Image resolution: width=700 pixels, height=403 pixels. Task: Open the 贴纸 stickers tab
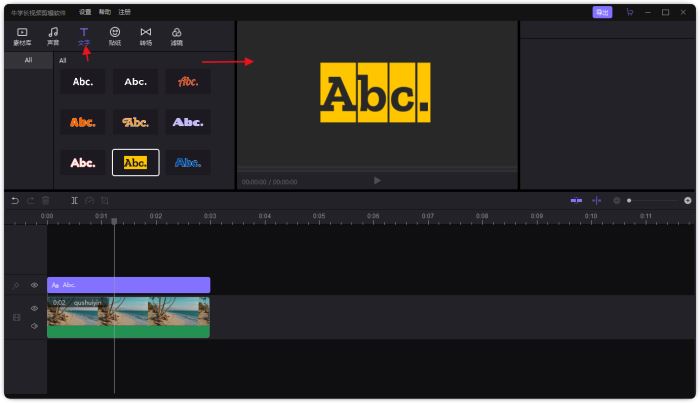115,37
